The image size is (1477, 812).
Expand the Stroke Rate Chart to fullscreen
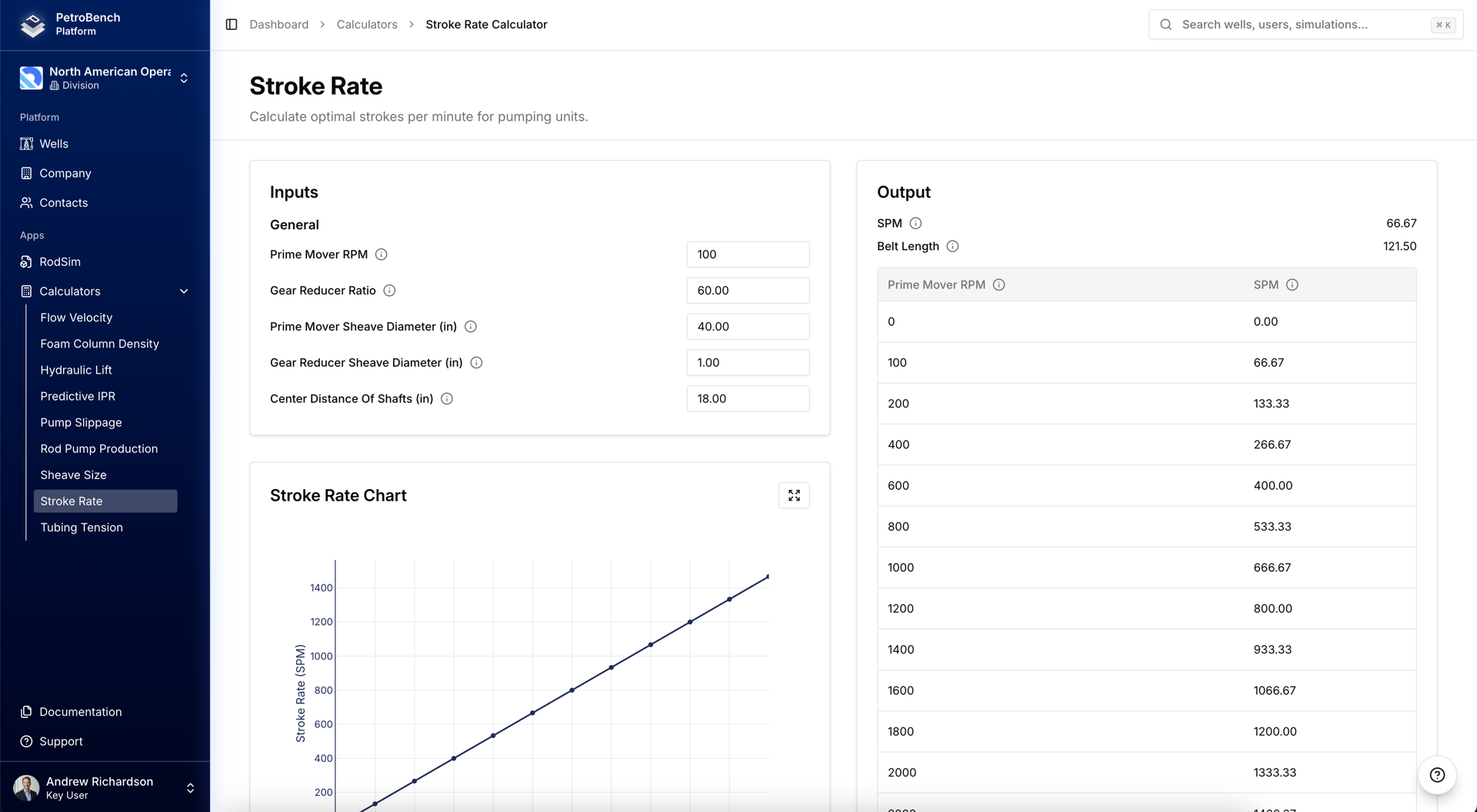(794, 495)
